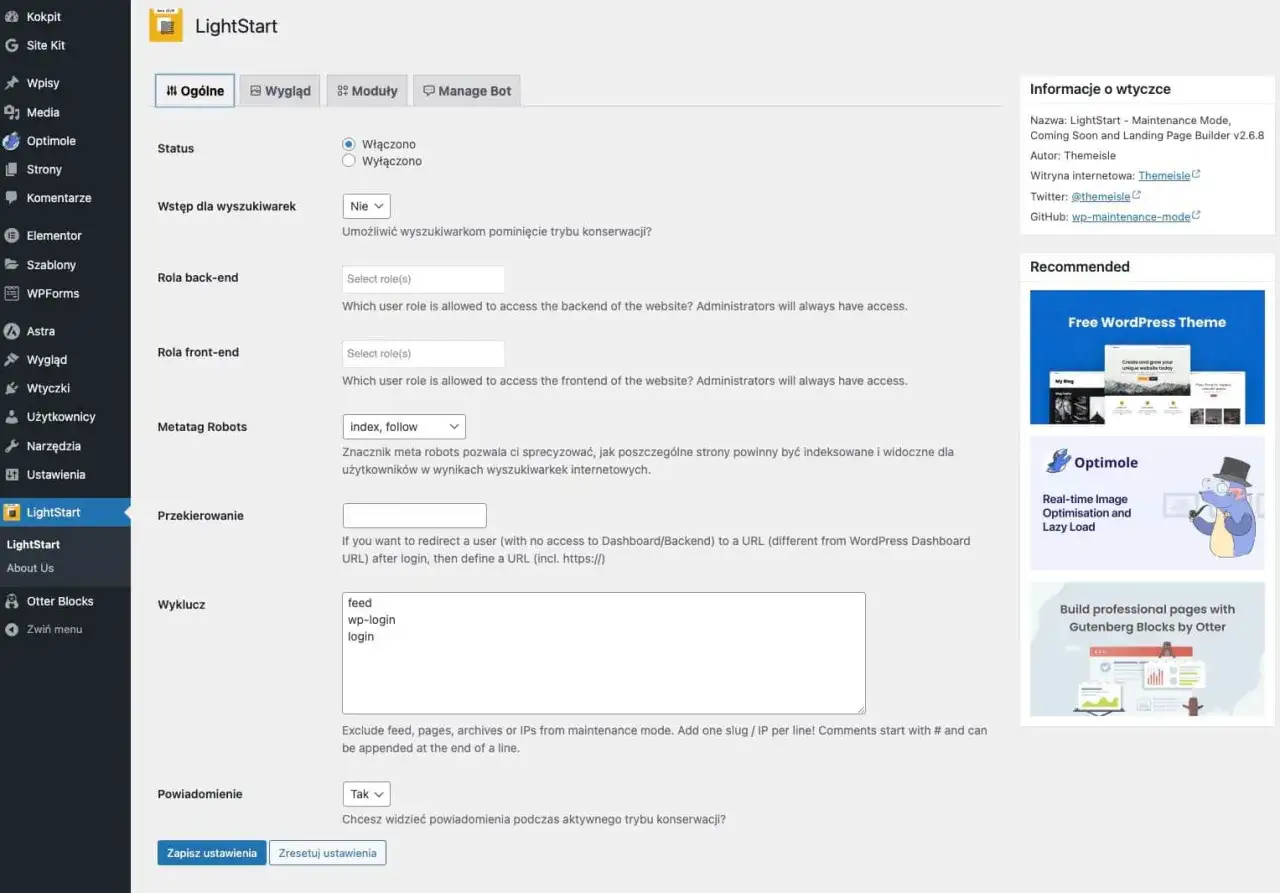Click the "Status" field label

click(176, 149)
